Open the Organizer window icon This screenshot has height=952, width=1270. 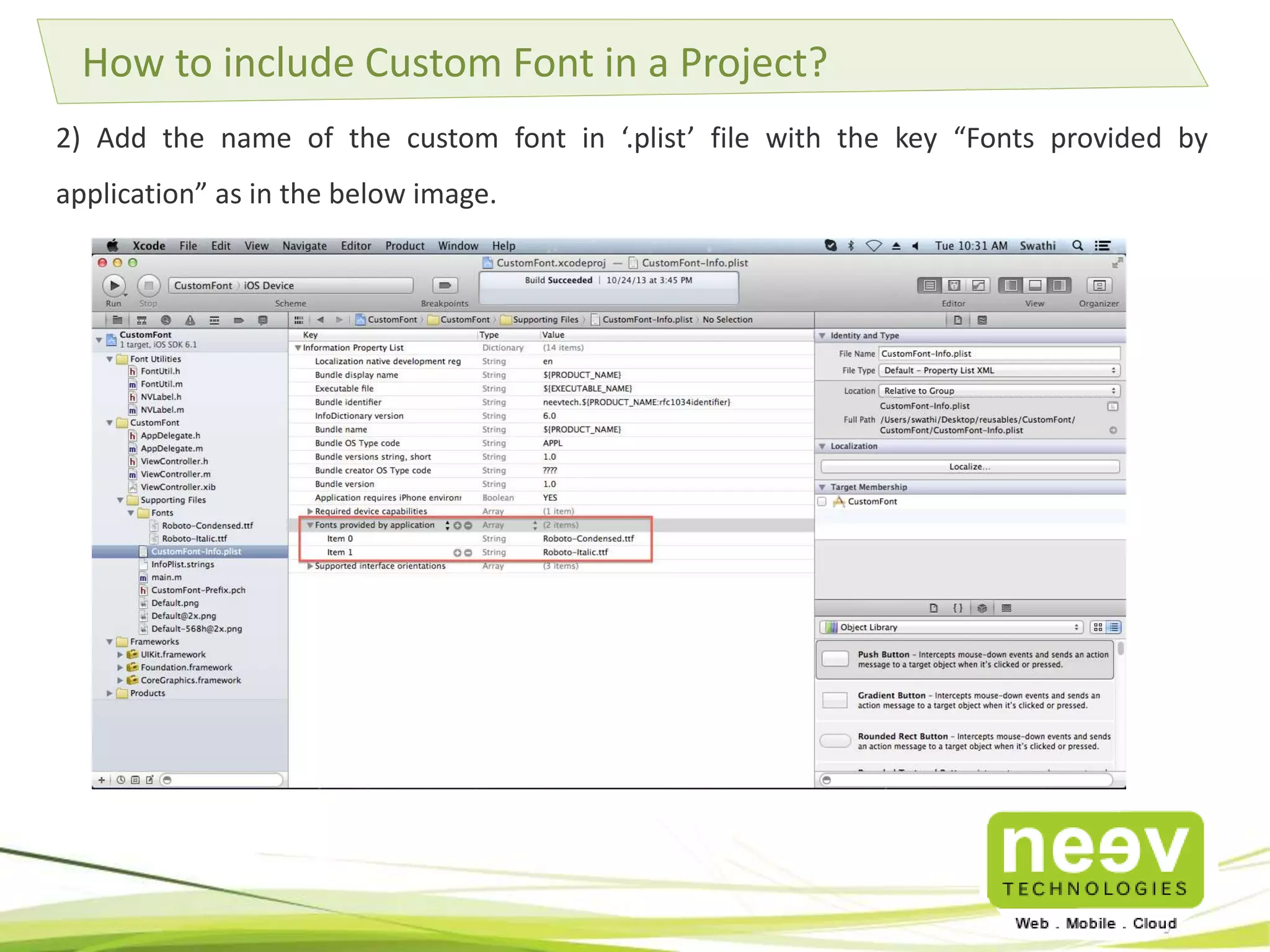coord(1099,285)
